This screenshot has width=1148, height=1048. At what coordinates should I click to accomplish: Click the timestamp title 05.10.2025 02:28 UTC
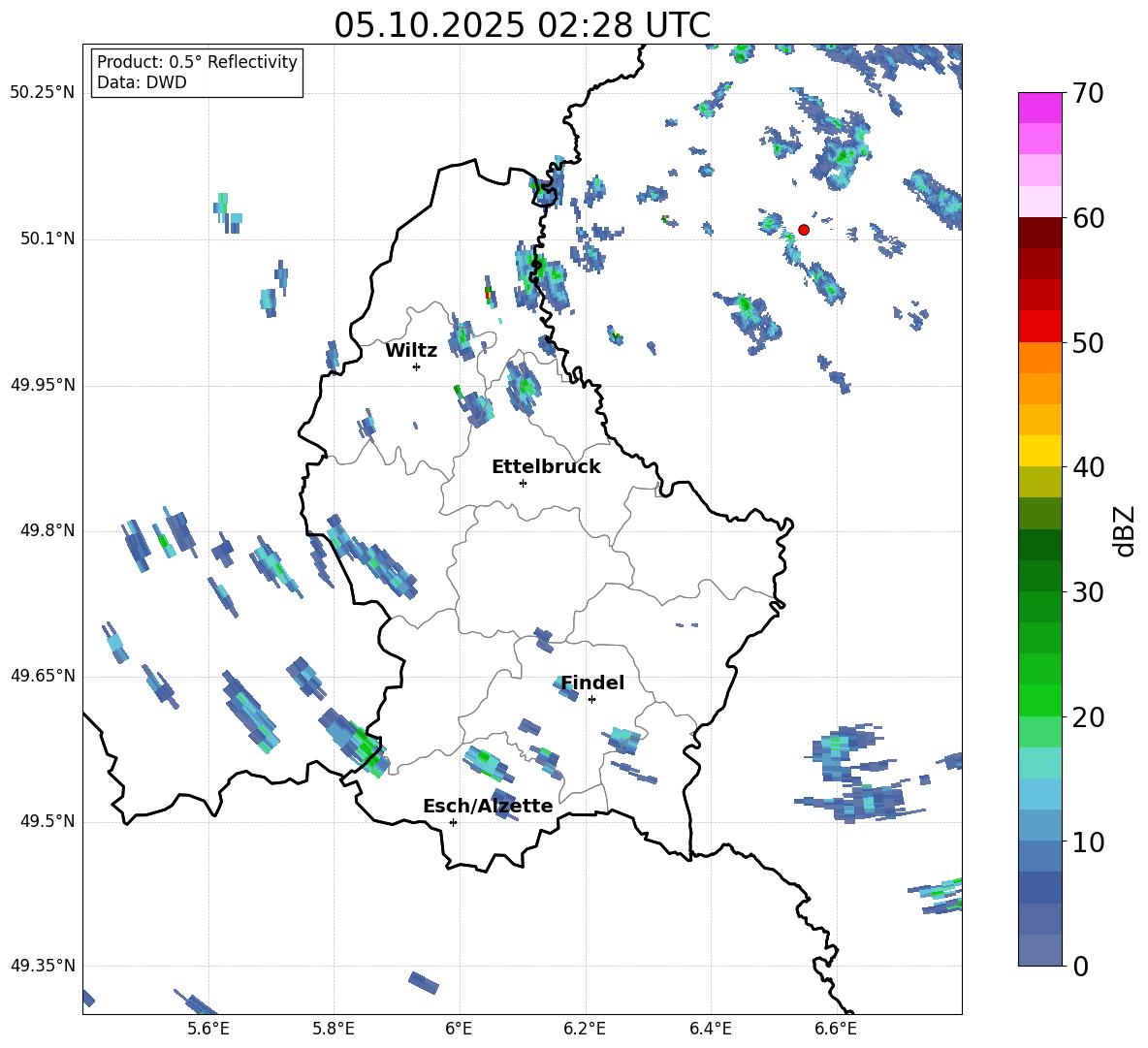(522, 25)
